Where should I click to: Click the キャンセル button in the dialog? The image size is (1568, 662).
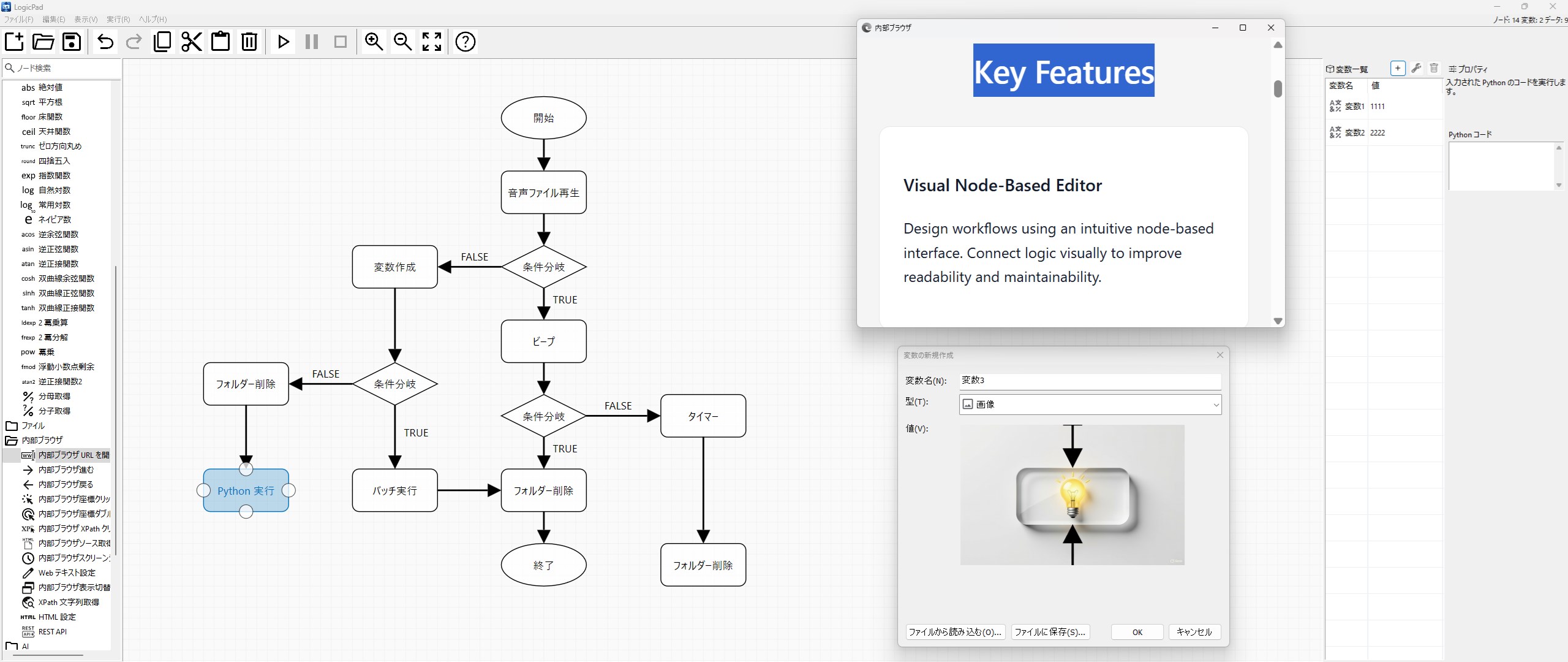pos(1194,632)
